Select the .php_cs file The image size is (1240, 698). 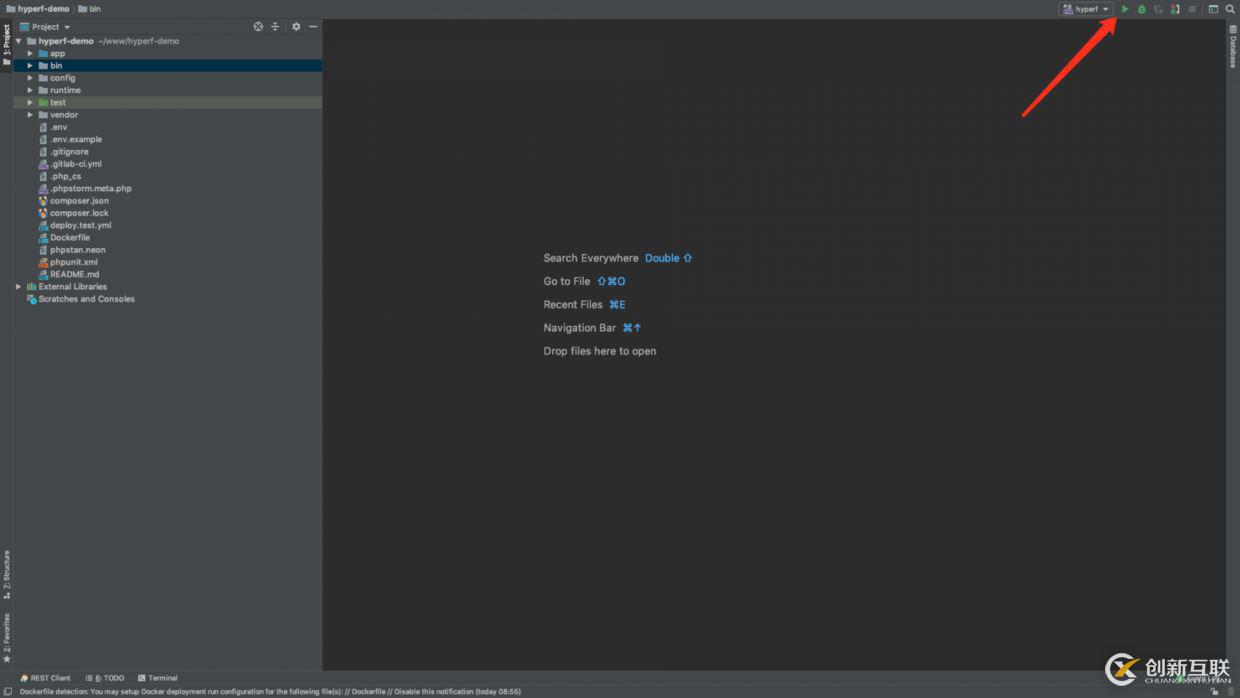point(66,176)
